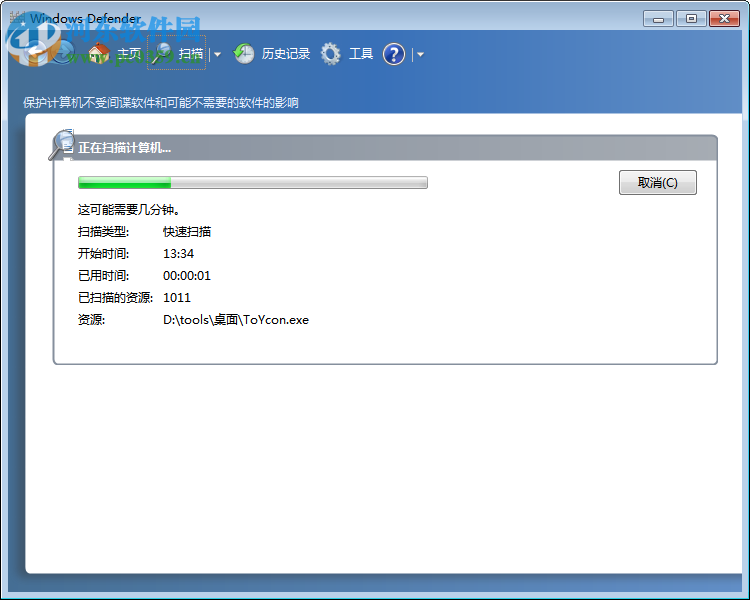This screenshot has height=600, width=750.
Task: Click the 这可能需要几分钟 message text
Action: 129,210
